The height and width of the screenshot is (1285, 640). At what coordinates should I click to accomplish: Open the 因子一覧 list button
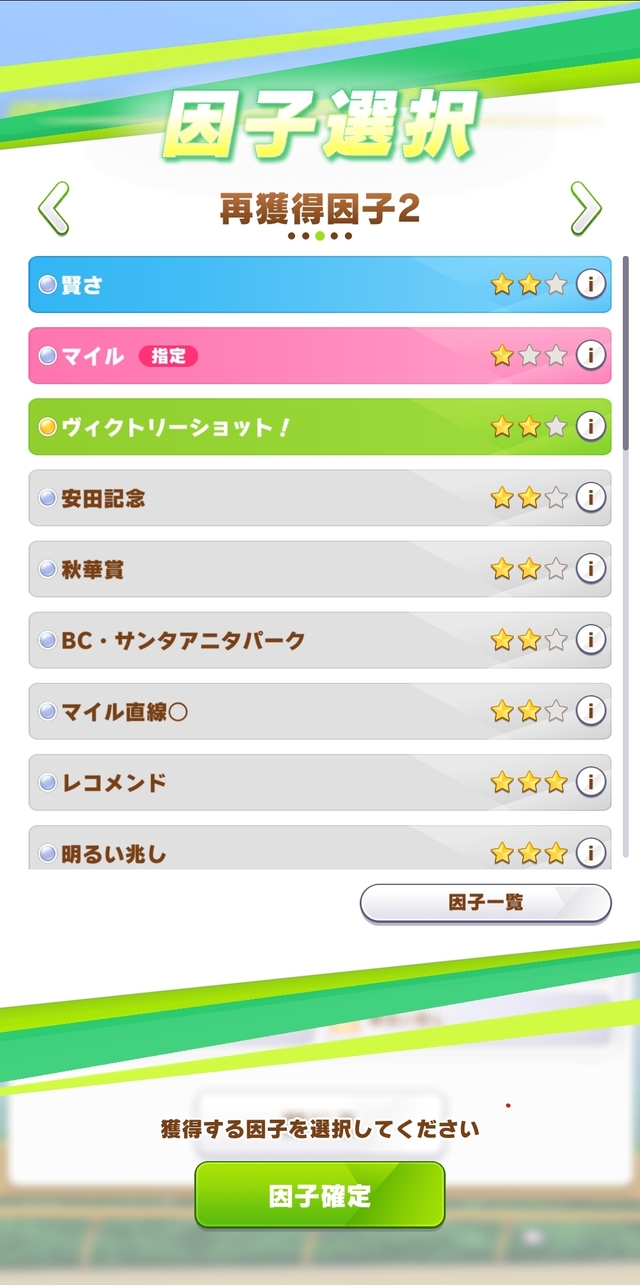tap(485, 903)
